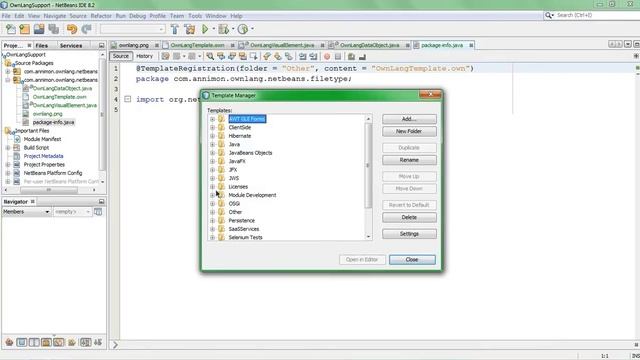This screenshot has width=640, height=360.
Task: Click the Projects panel horizontal scrollbar
Action: [49, 190]
